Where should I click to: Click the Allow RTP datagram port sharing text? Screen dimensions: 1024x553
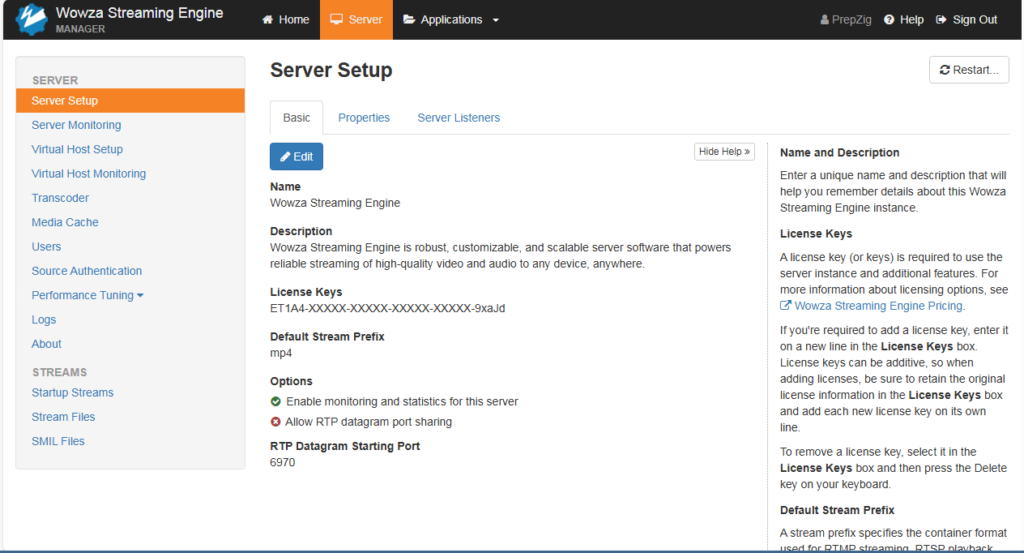tap(368, 422)
